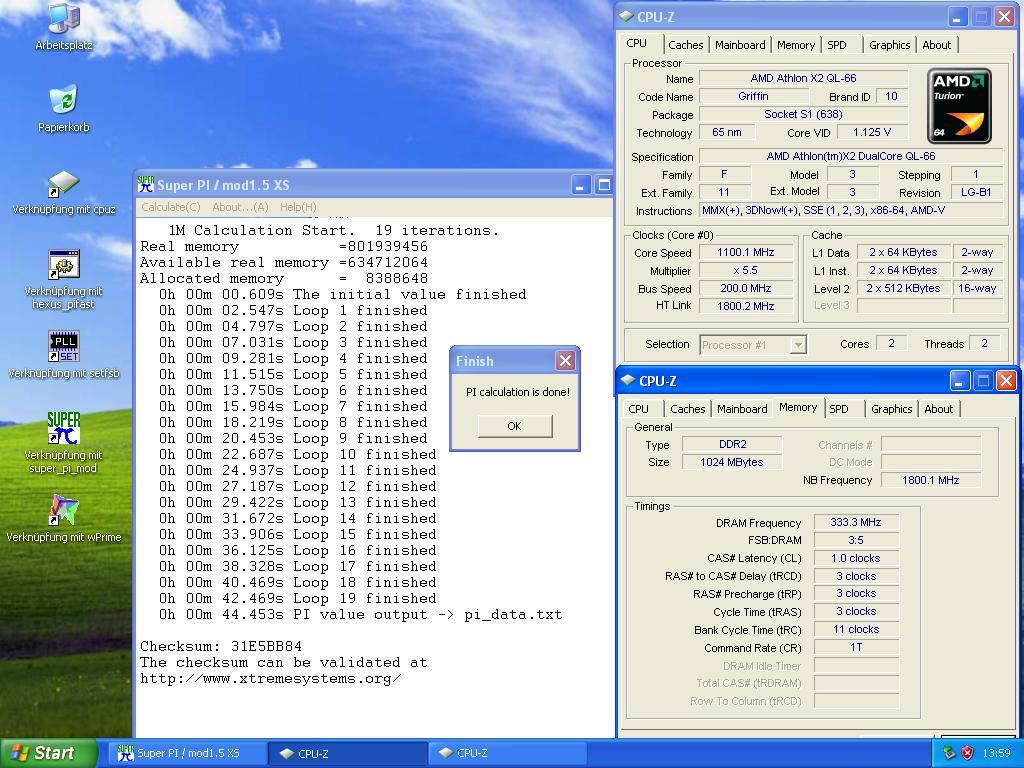Open the Windows Start menu
This screenshot has height=768, width=1024.
tap(48, 753)
